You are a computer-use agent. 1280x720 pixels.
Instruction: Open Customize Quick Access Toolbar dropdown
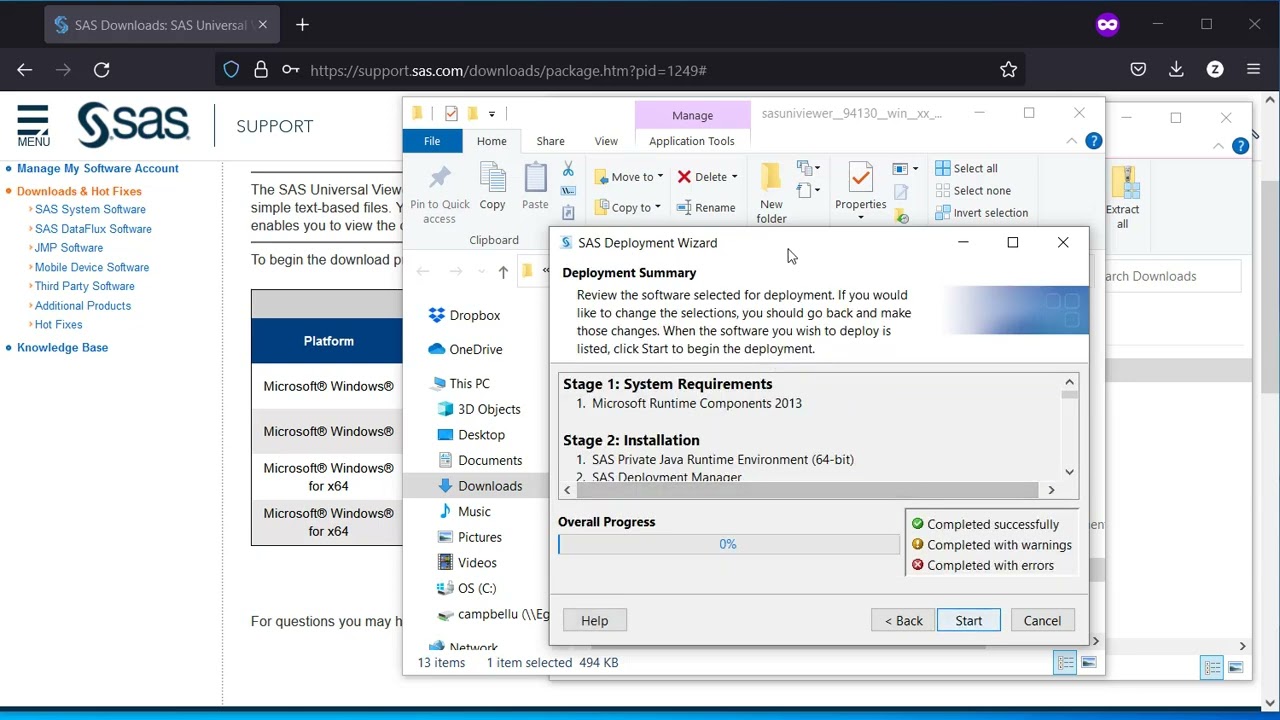(x=491, y=114)
